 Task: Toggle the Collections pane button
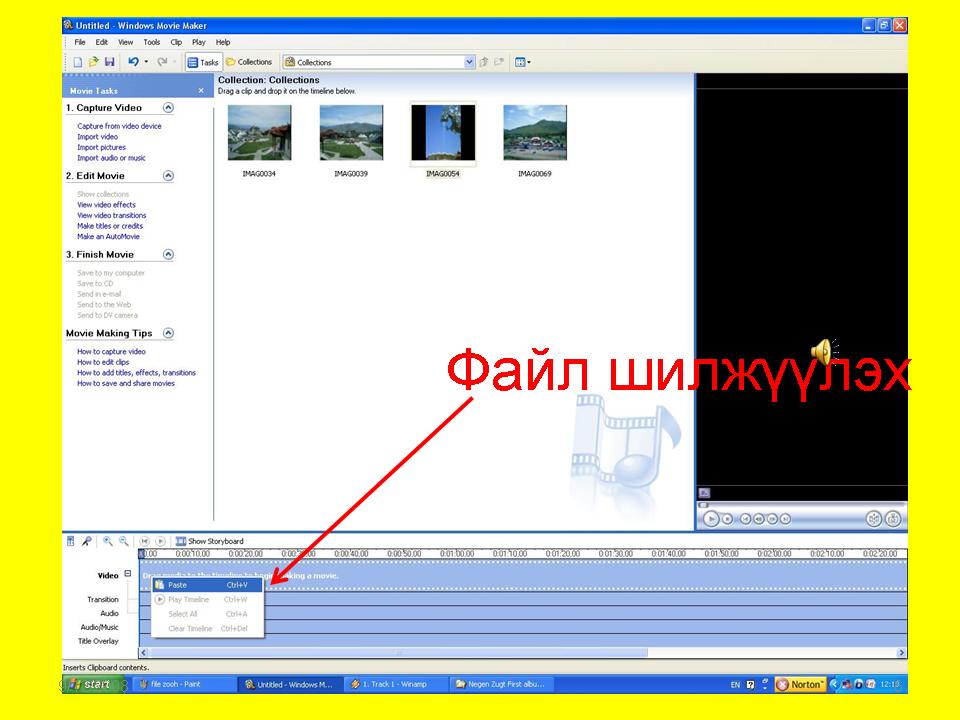(x=249, y=62)
